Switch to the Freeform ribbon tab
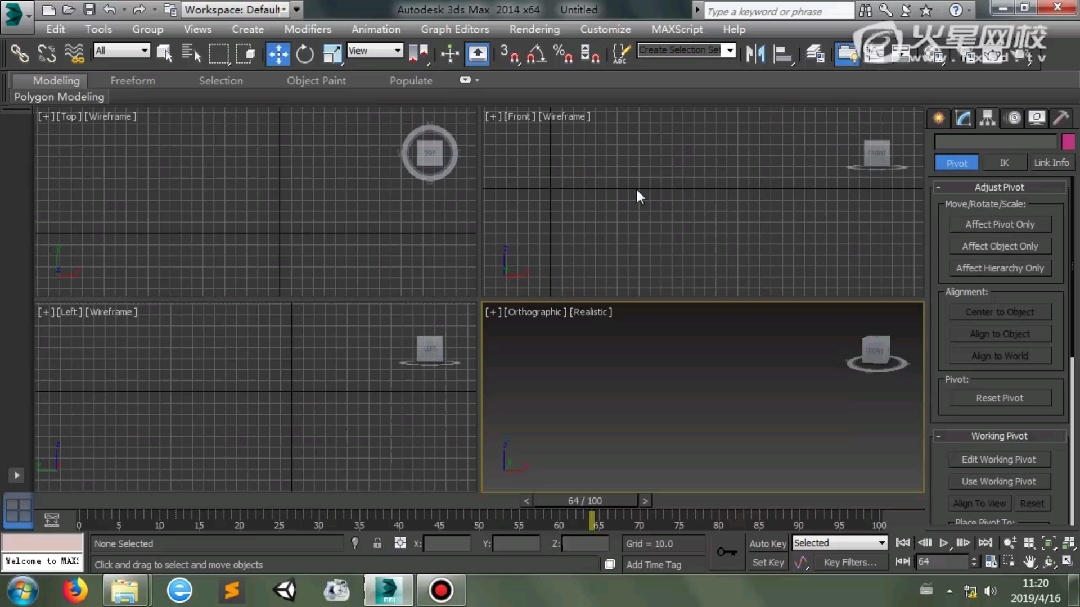The width and height of the screenshot is (1080, 607). [x=132, y=81]
